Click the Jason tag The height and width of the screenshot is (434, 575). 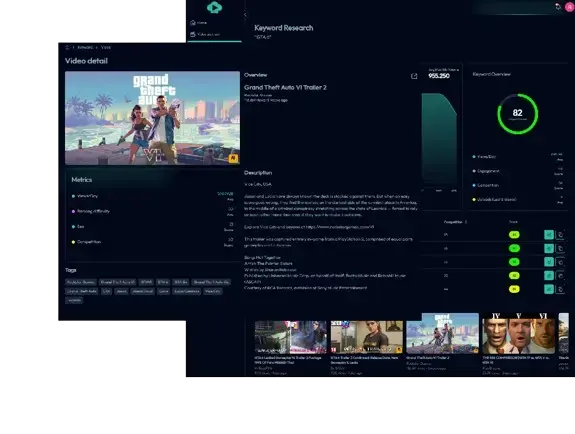pyautogui.click(x=121, y=291)
